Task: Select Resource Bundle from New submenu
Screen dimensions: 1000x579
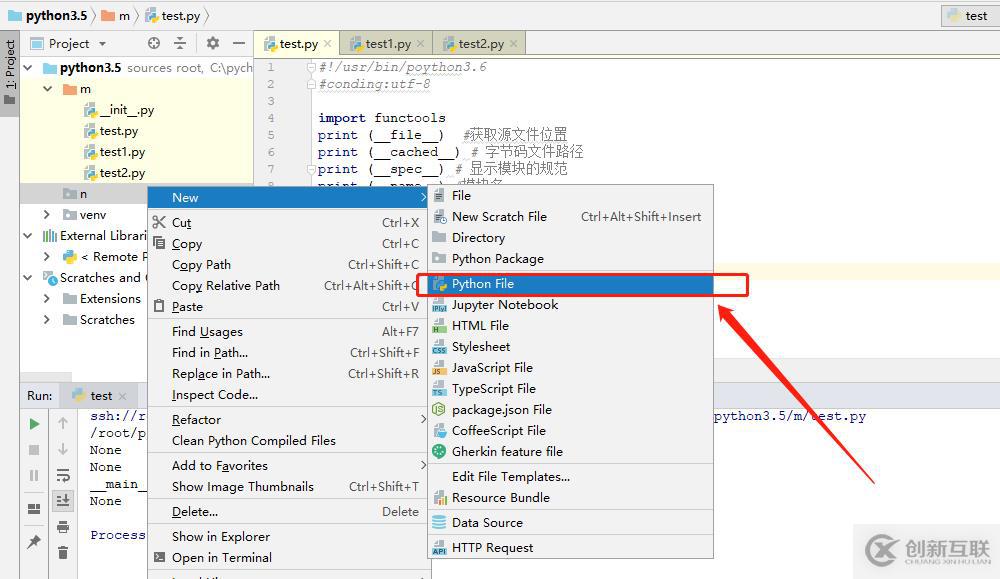Action: click(571, 498)
